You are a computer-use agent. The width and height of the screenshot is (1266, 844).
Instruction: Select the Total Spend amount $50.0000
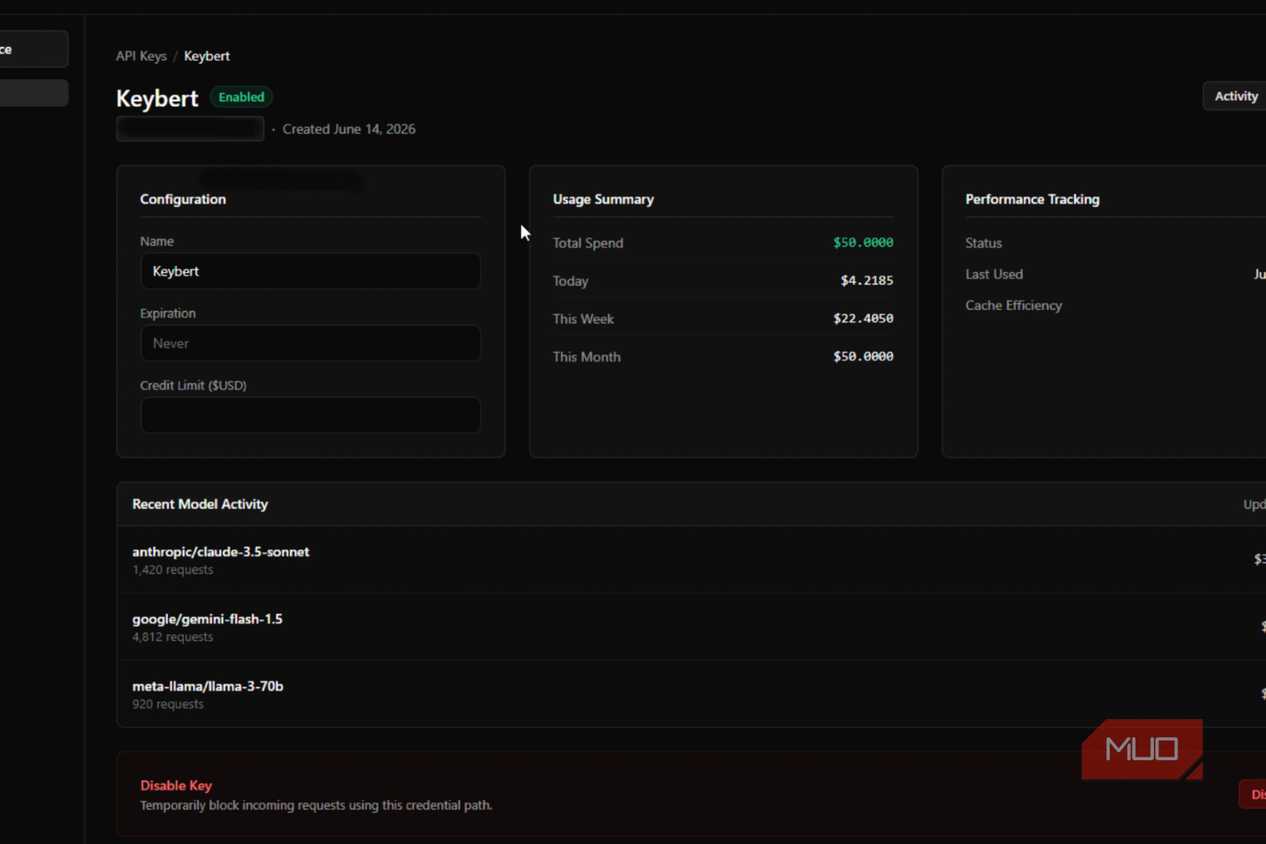[863, 242]
